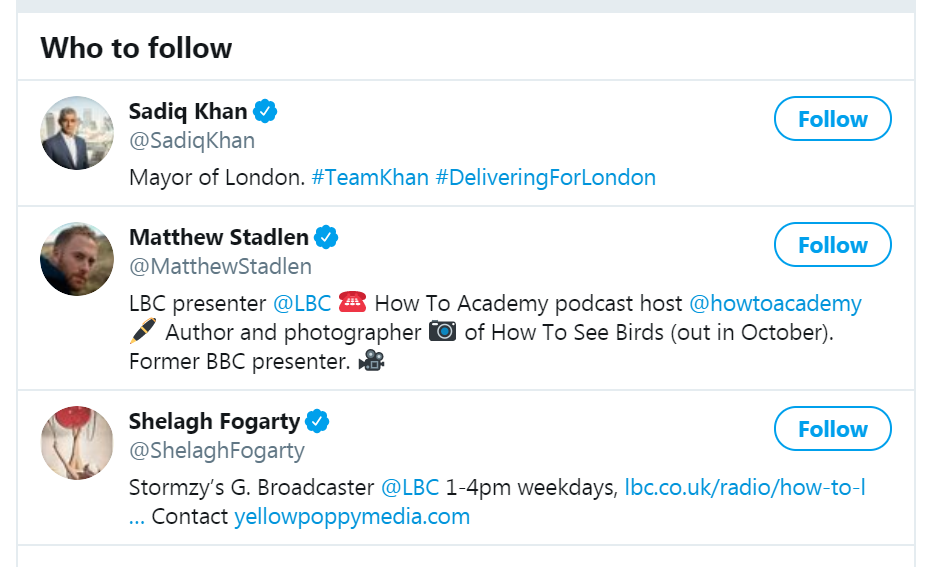The image size is (937, 567).
Task: Follow Matthew Stadlen
Action: pos(832,245)
